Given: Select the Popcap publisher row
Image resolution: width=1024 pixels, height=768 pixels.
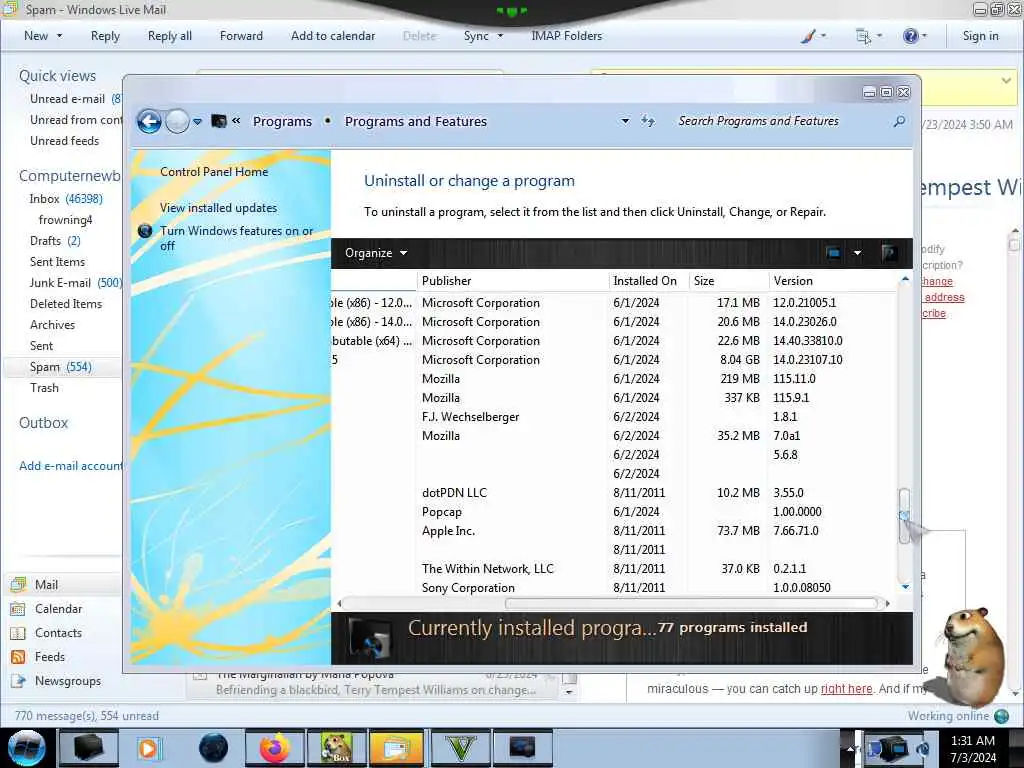Looking at the screenshot, I should click(x=614, y=512).
